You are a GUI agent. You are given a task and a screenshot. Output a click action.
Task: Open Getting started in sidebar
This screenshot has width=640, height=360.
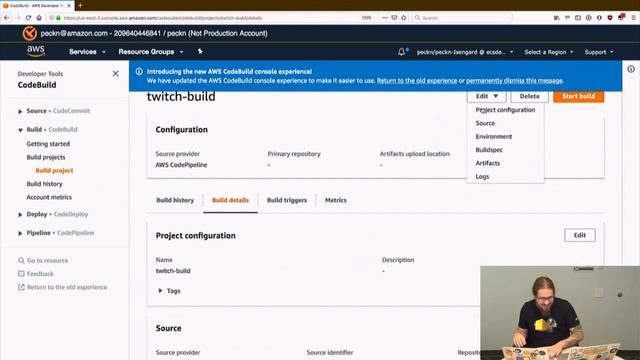coord(48,144)
